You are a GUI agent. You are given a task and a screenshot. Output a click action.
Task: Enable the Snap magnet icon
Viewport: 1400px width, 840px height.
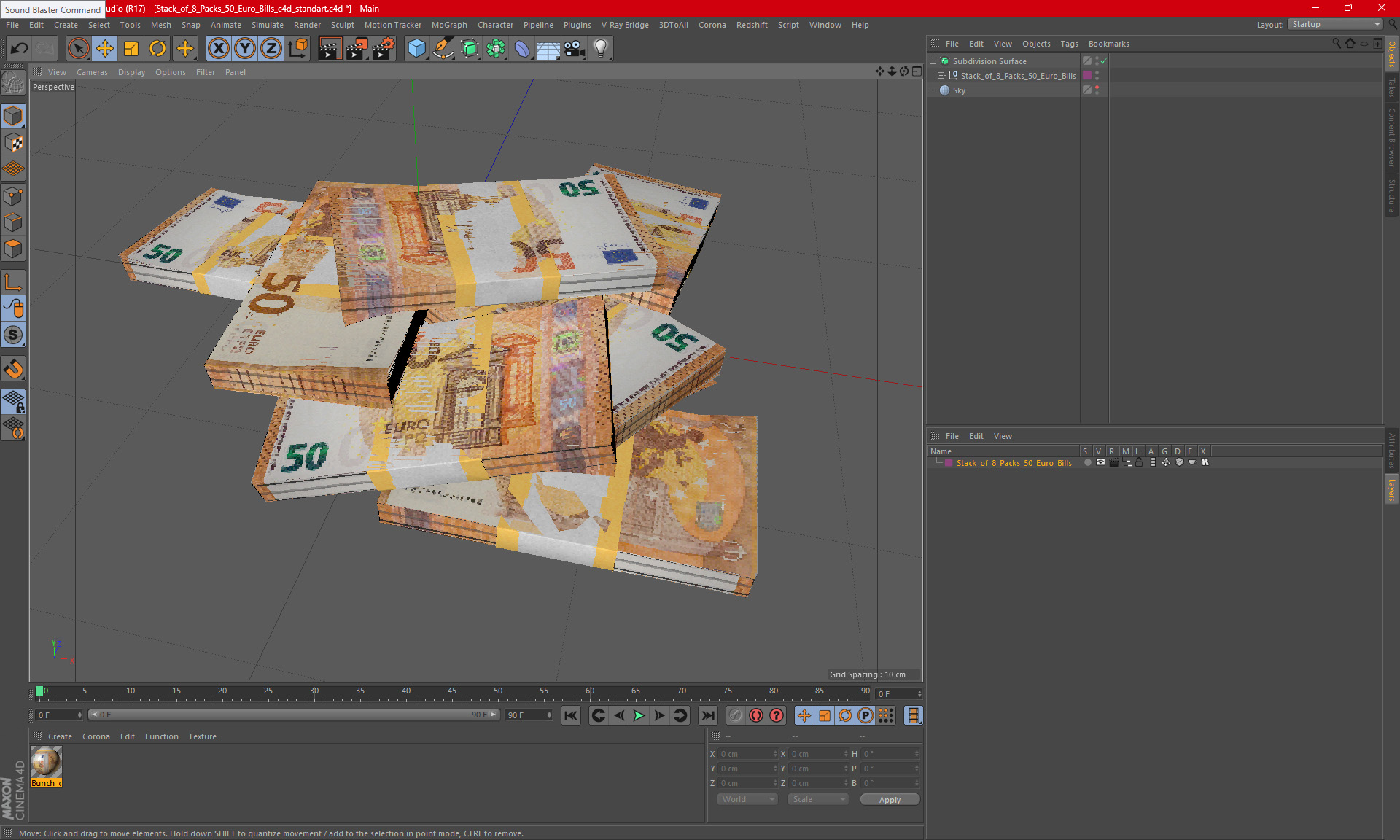click(x=13, y=369)
